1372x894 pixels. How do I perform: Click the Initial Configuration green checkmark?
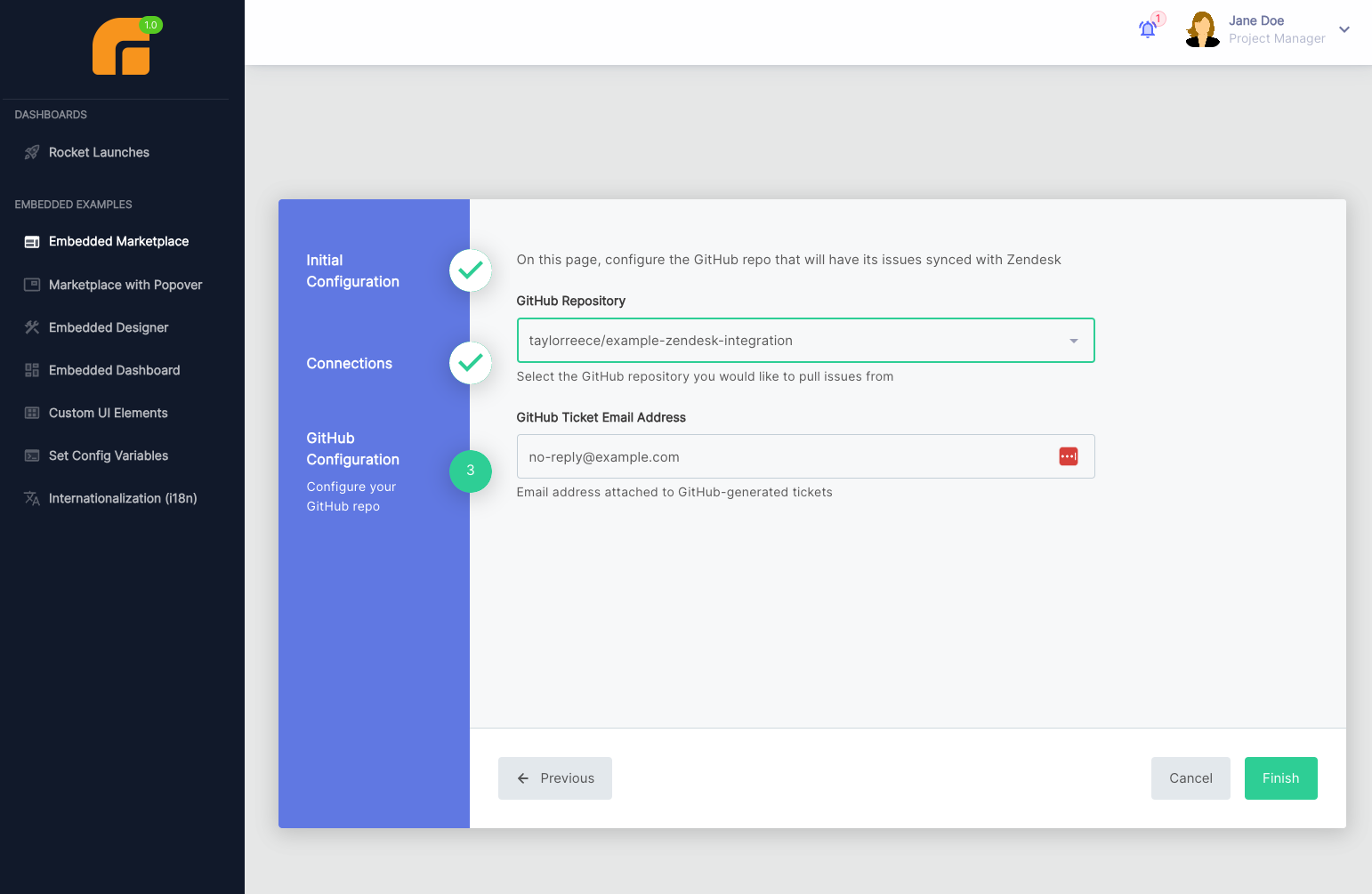tap(470, 270)
